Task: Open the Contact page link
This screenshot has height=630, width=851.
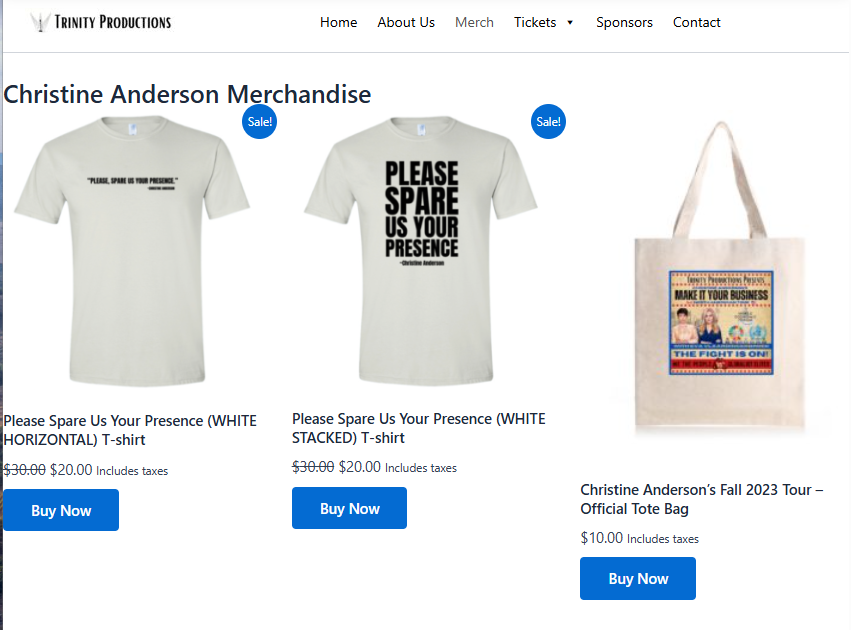Action: [696, 22]
